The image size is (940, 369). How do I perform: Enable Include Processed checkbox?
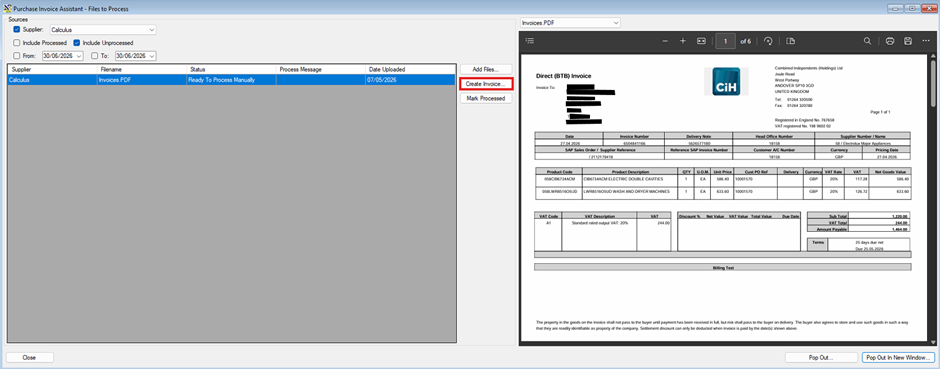pos(17,43)
